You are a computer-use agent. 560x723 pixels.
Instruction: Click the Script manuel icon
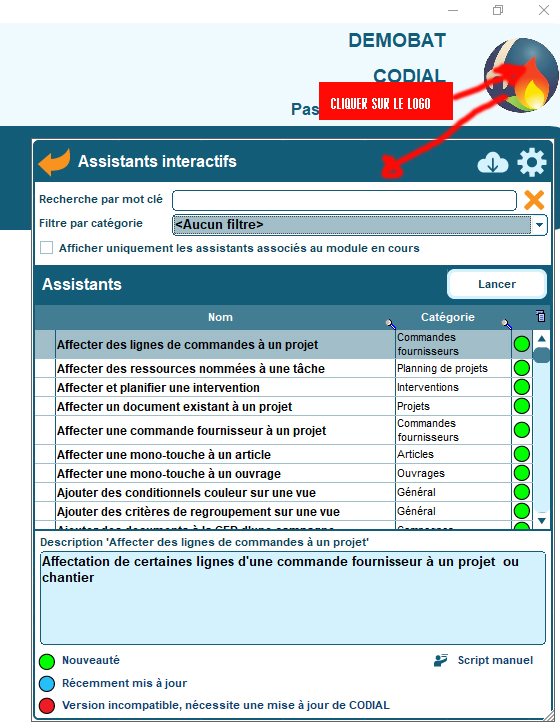coord(441,660)
